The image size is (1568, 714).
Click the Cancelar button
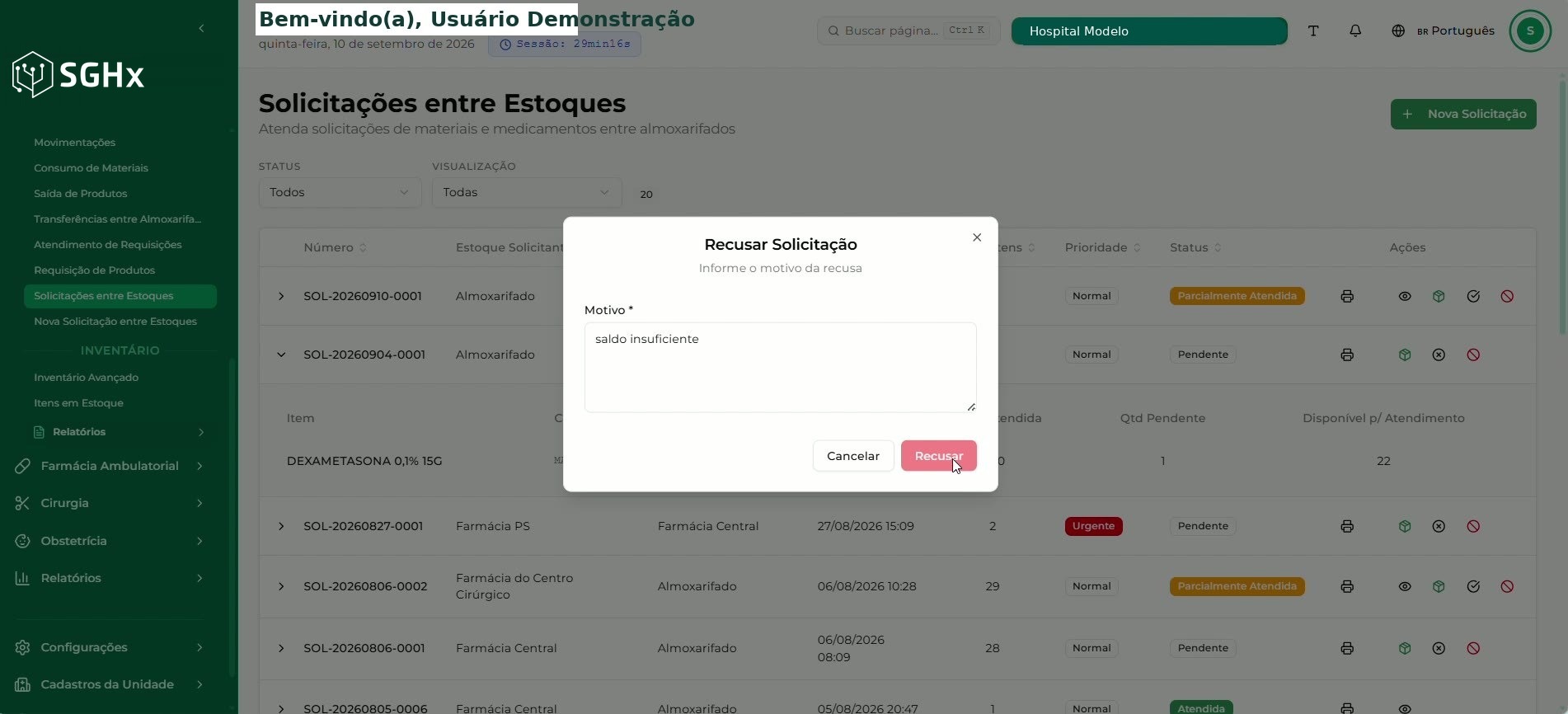853,456
